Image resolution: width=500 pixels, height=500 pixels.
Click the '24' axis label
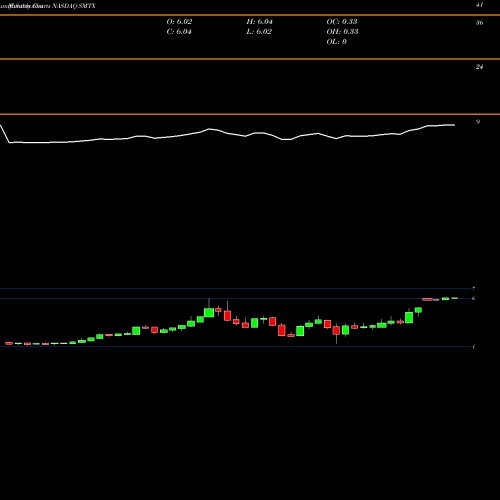pos(479,67)
